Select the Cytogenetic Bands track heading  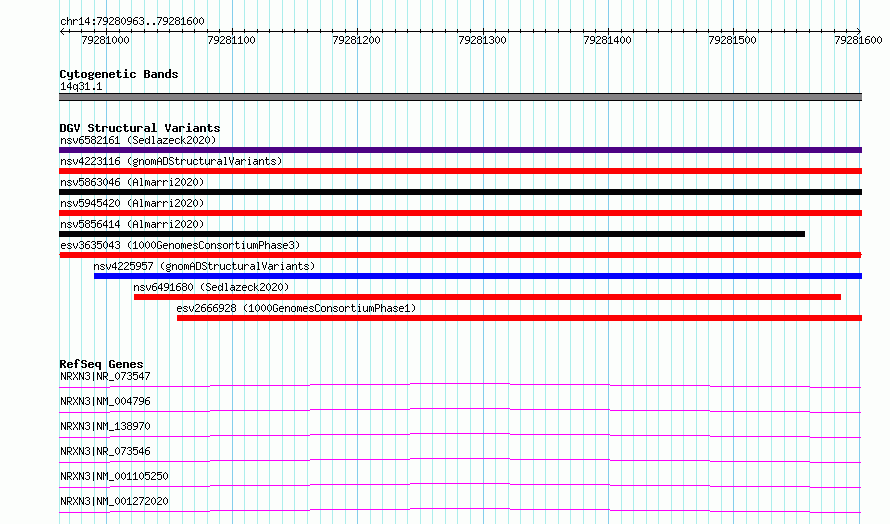pos(119,74)
